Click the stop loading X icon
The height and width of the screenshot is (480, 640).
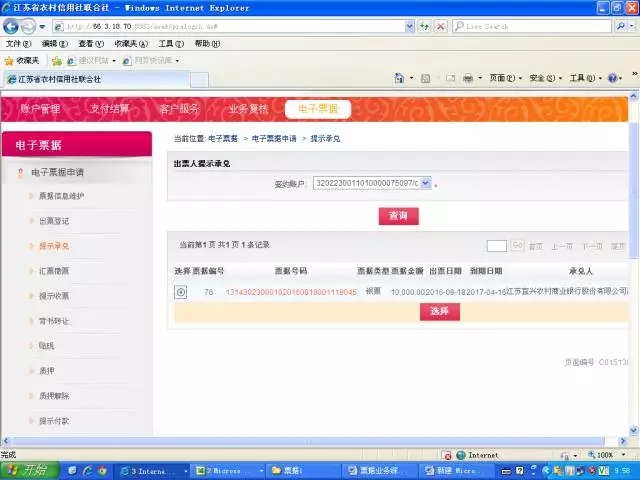coord(440,26)
